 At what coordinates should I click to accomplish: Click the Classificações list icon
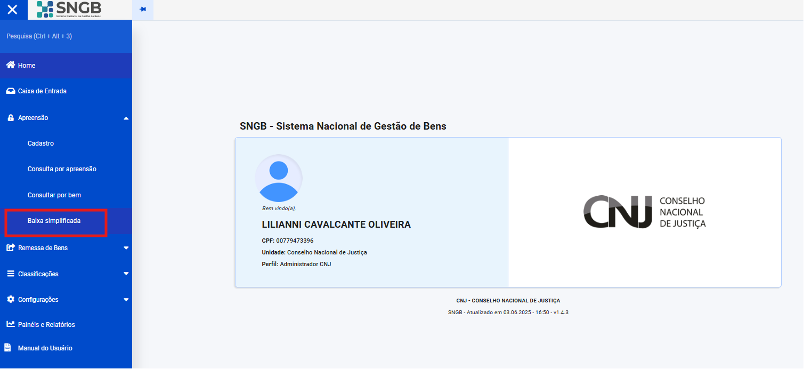click(x=10, y=274)
